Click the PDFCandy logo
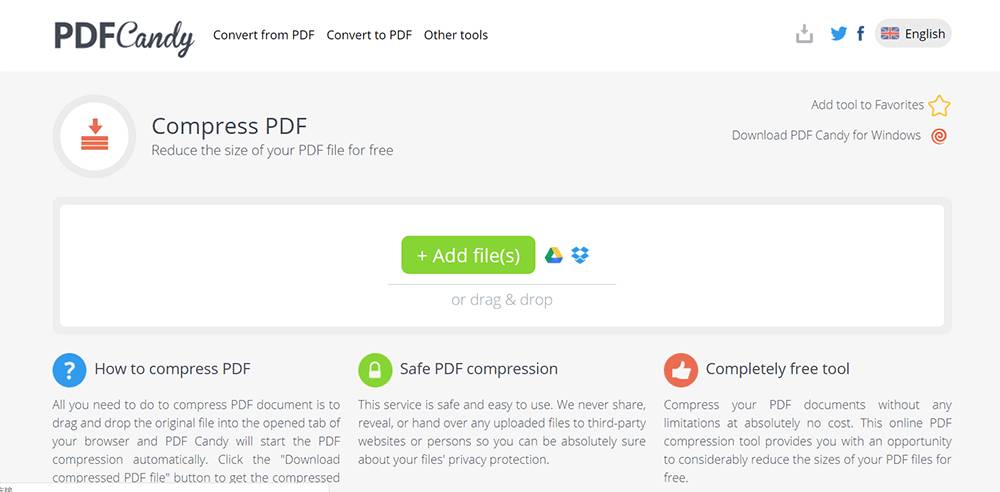The image size is (1000, 492). pyautogui.click(x=124, y=37)
